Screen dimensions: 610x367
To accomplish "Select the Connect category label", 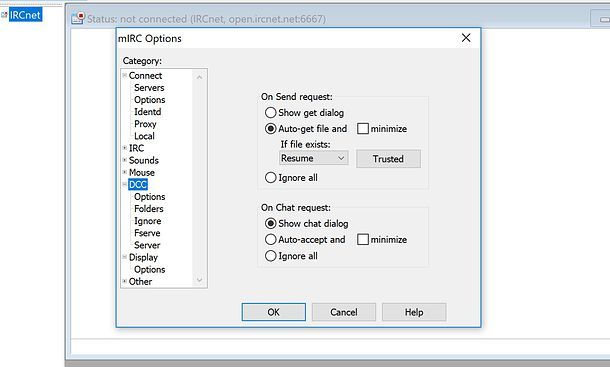I will (x=145, y=76).
